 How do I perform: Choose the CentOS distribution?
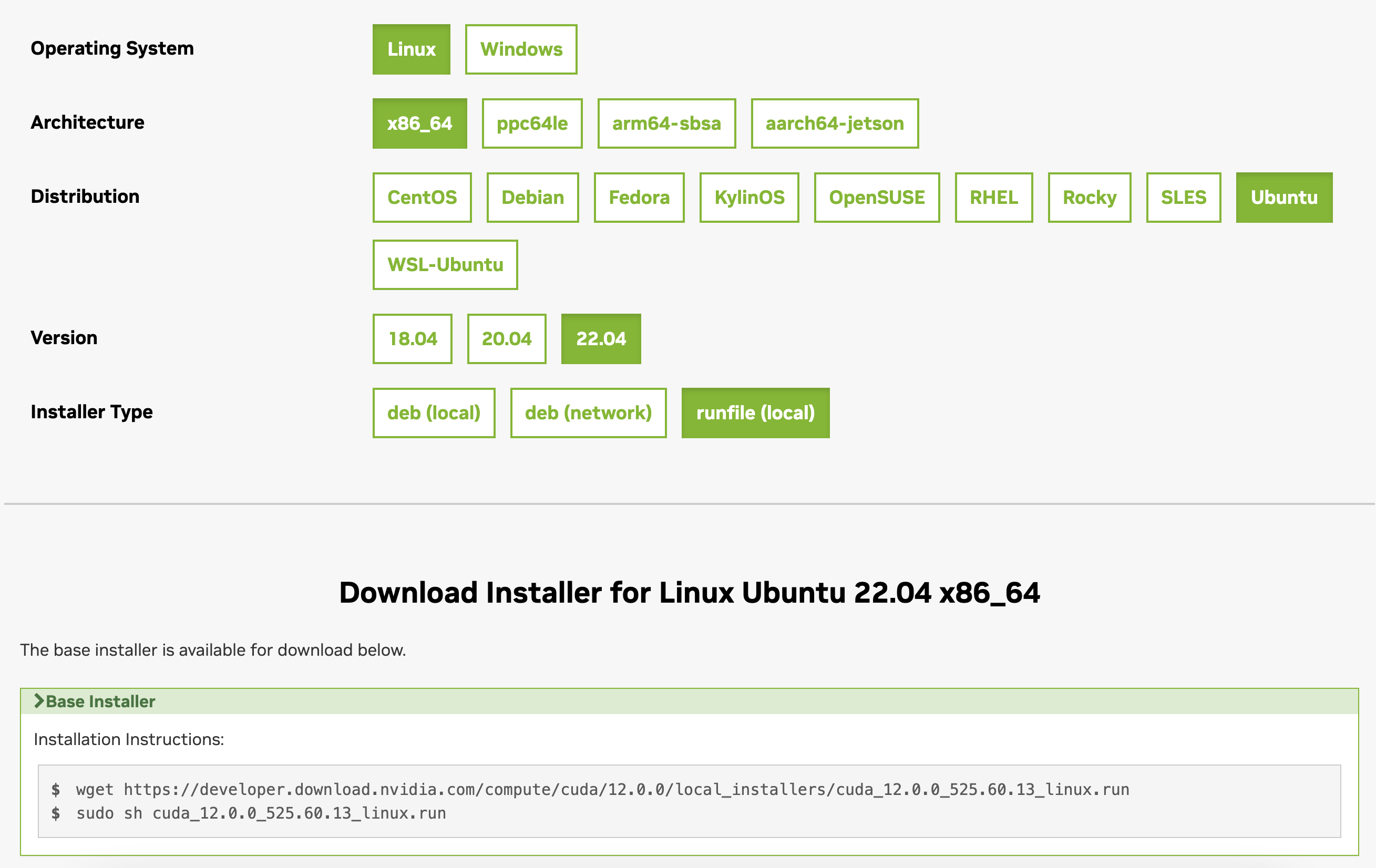pyautogui.click(x=422, y=197)
